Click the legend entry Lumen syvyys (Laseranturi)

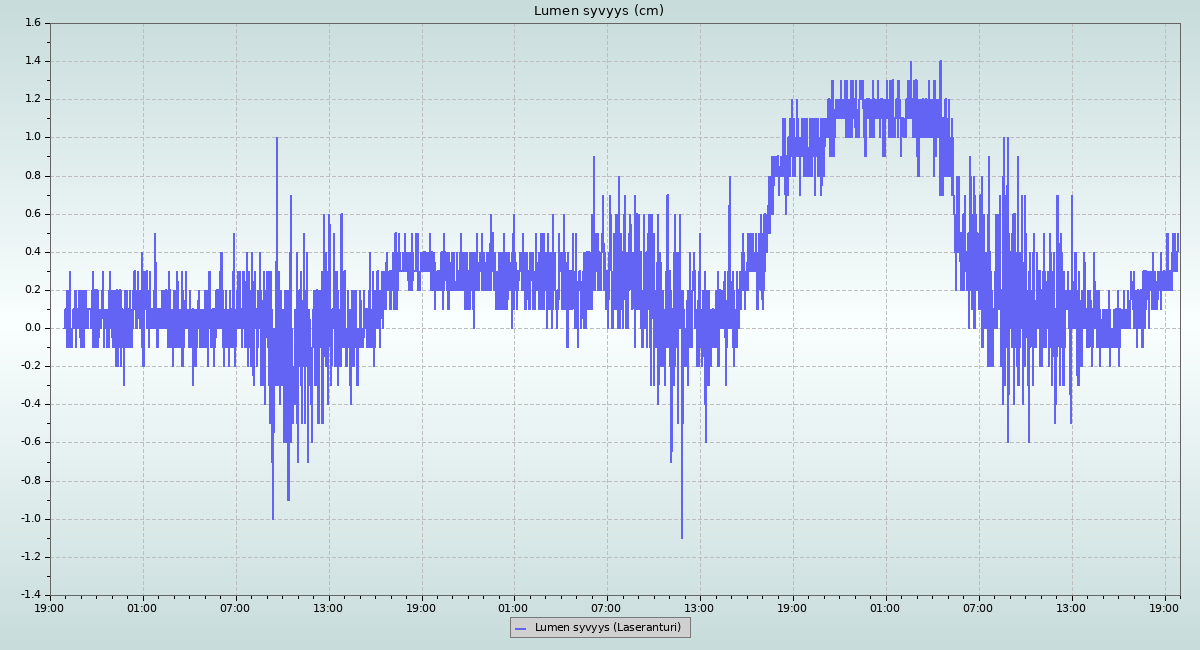(607, 628)
